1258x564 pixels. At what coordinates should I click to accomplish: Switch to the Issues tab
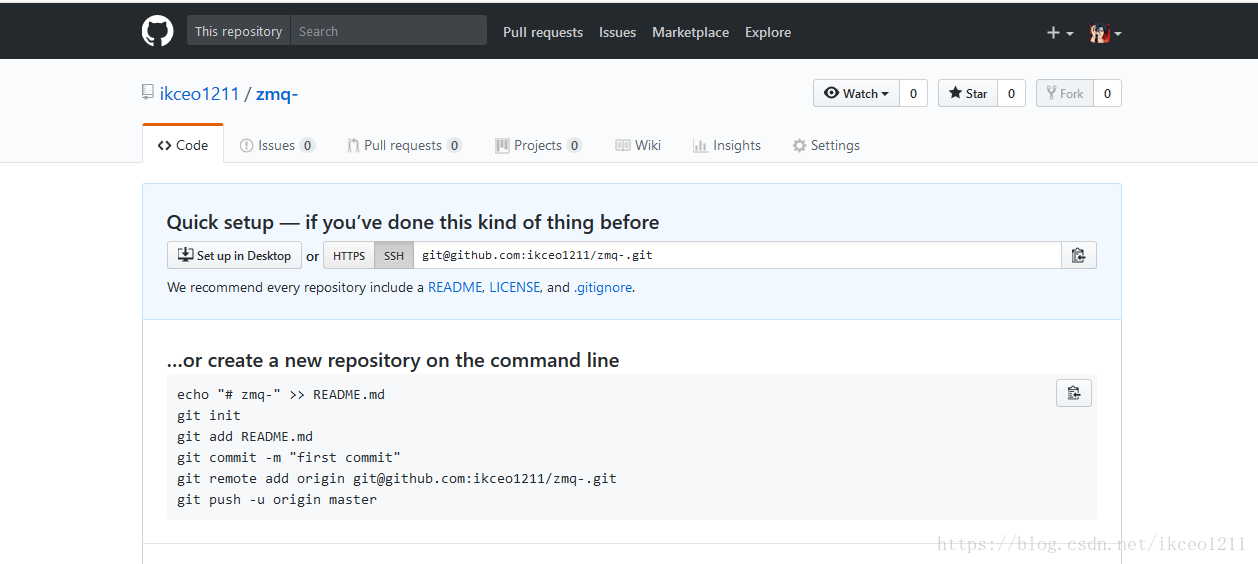click(x=277, y=145)
